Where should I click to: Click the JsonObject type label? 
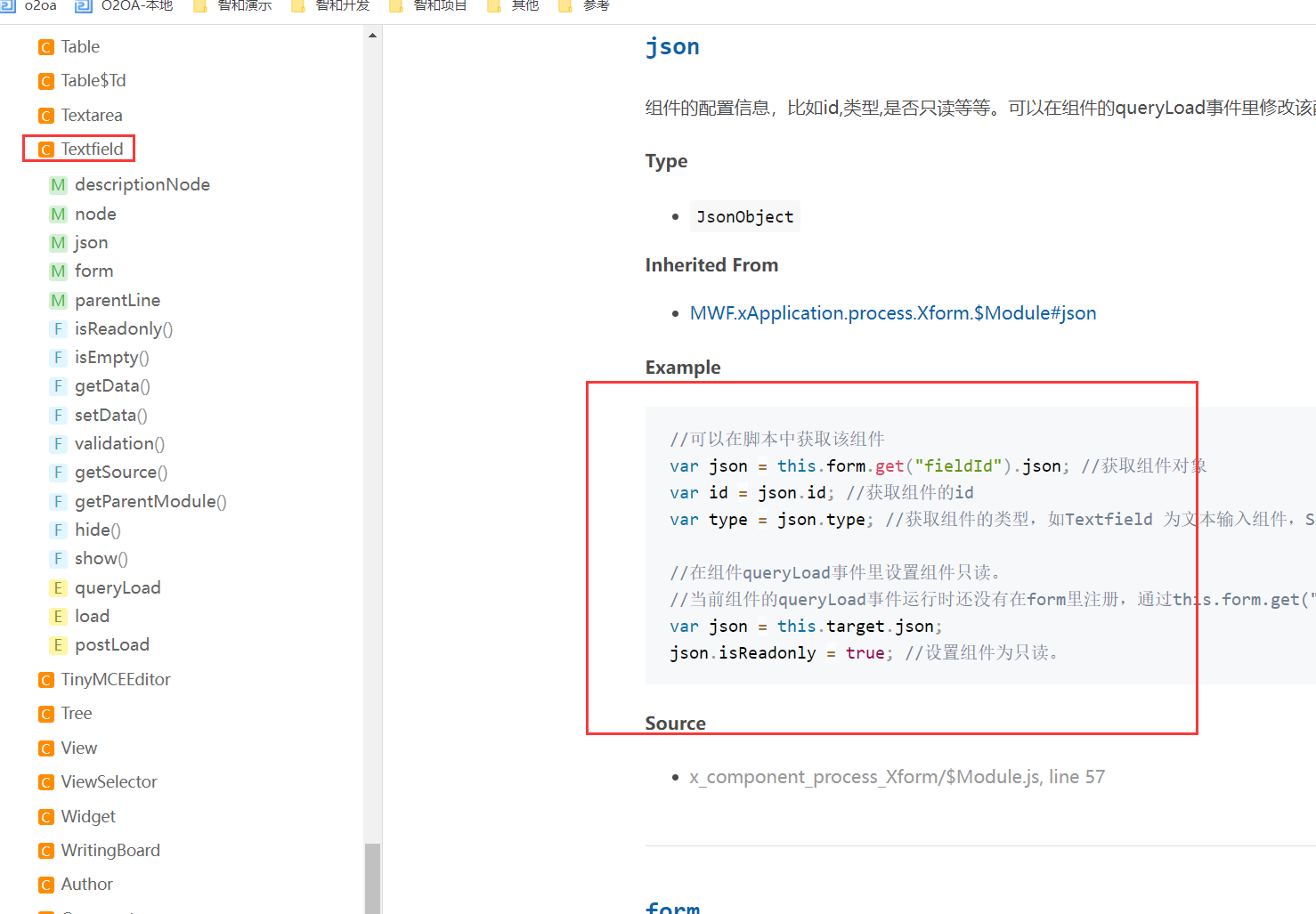point(744,217)
